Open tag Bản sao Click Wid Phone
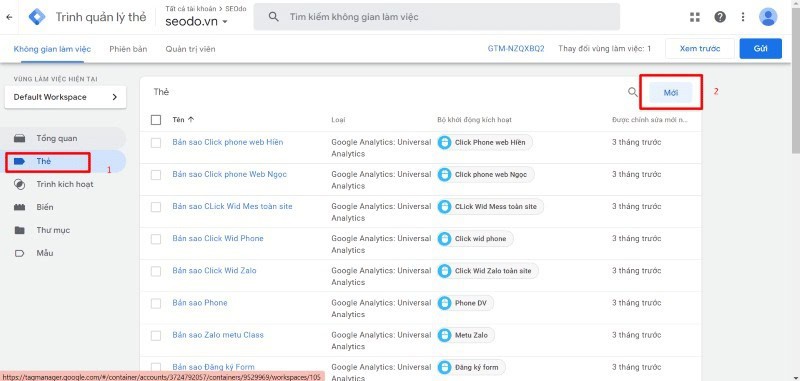This screenshot has height=381, width=800. tap(218, 238)
